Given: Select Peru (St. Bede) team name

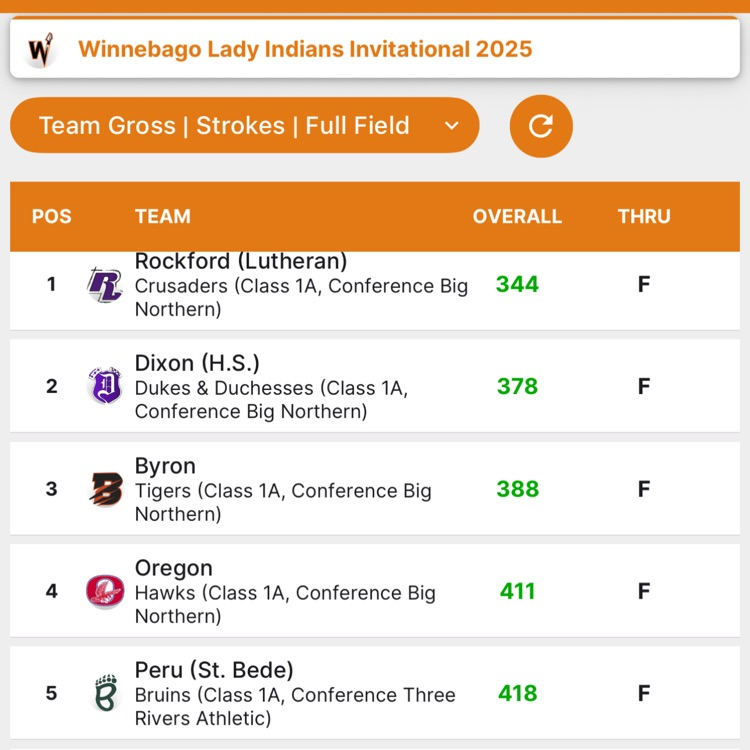Looking at the screenshot, I should (214, 670).
